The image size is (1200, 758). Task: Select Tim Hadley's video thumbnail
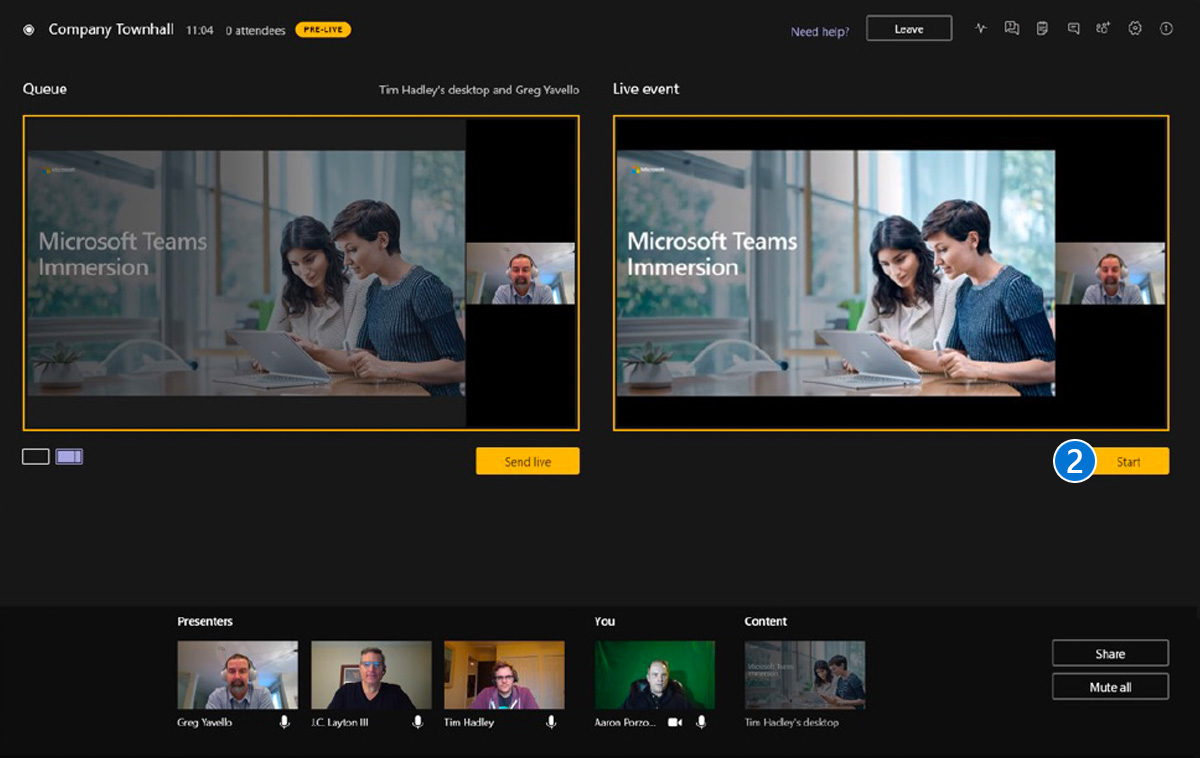click(x=504, y=675)
